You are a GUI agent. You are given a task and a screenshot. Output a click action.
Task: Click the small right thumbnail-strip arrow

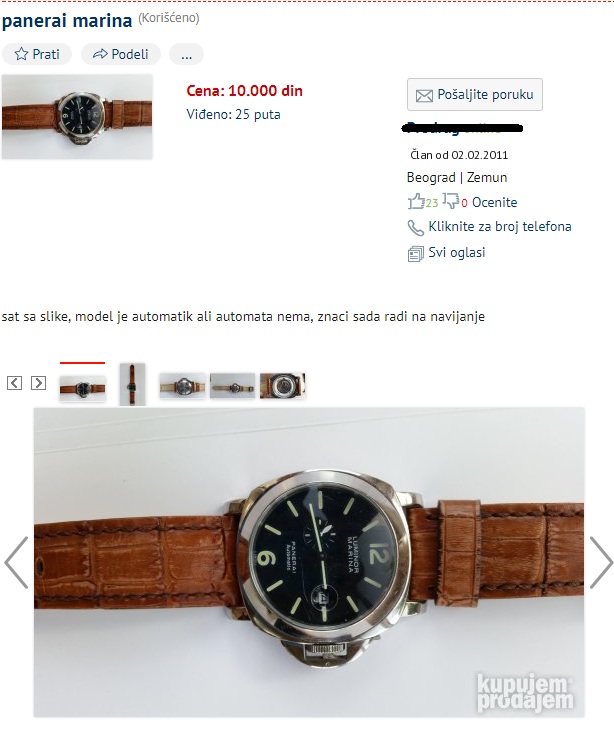pyautogui.click(x=38, y=383)
